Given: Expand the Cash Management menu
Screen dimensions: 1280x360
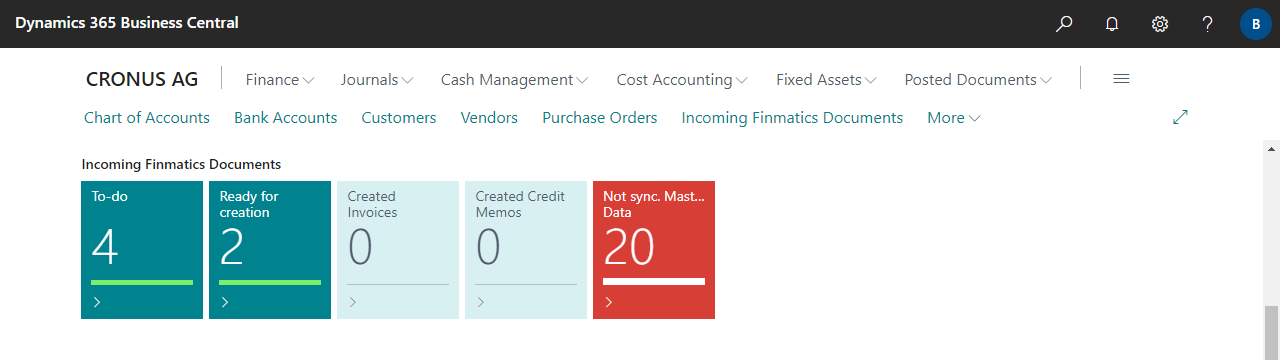Looking at the screenshot, I should (514, 79).
